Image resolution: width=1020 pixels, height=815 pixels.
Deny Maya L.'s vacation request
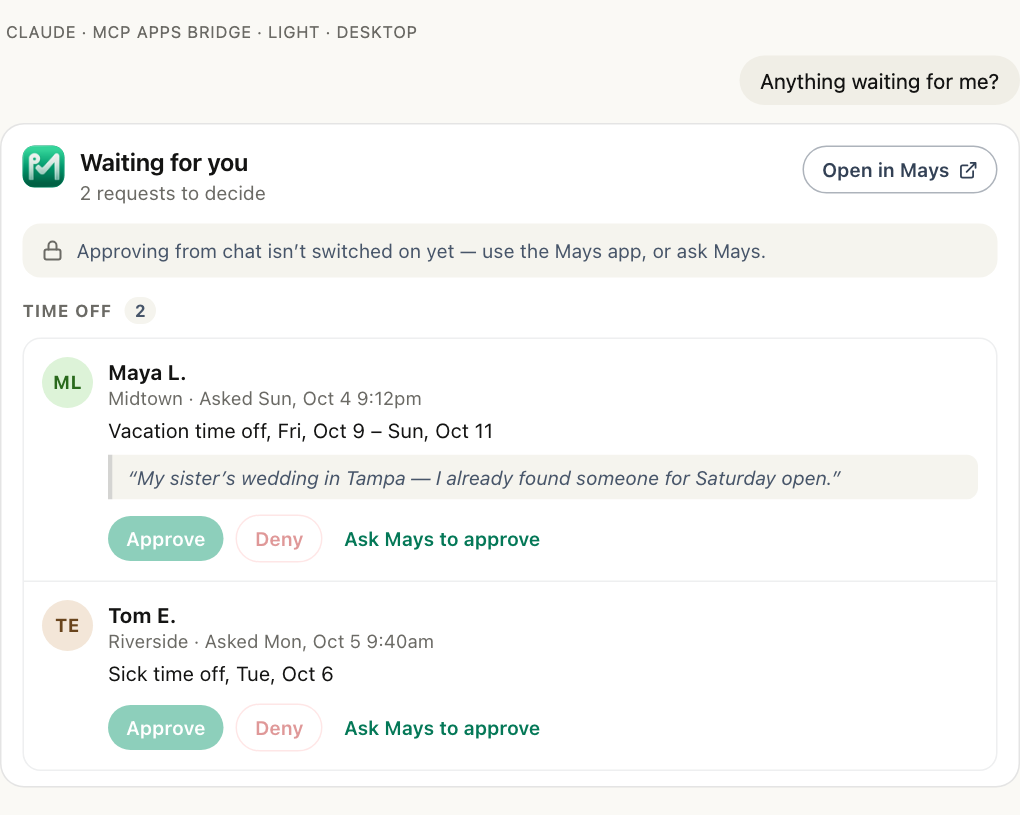278,539
